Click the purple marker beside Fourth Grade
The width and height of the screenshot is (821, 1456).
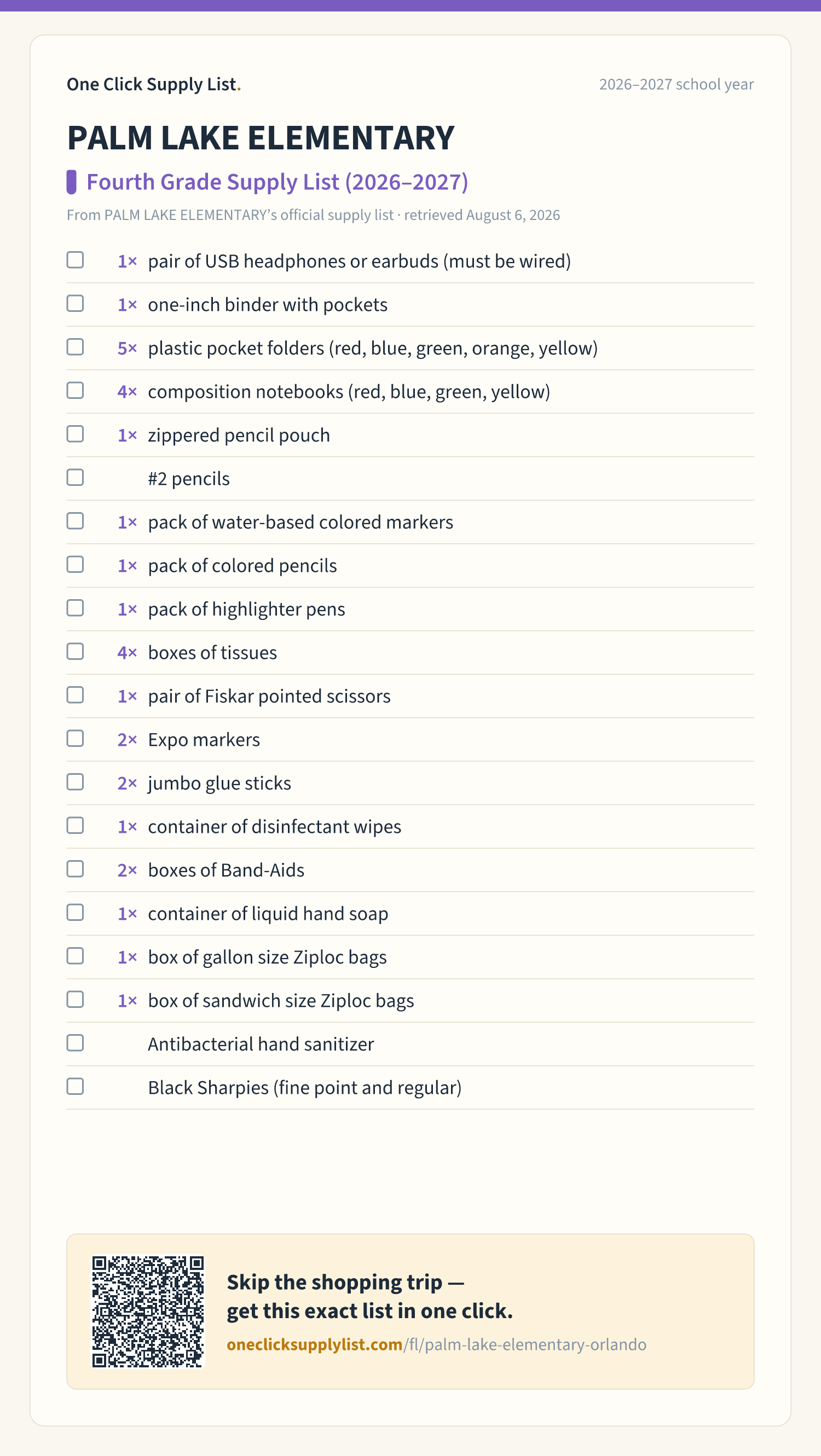[71, 182]
